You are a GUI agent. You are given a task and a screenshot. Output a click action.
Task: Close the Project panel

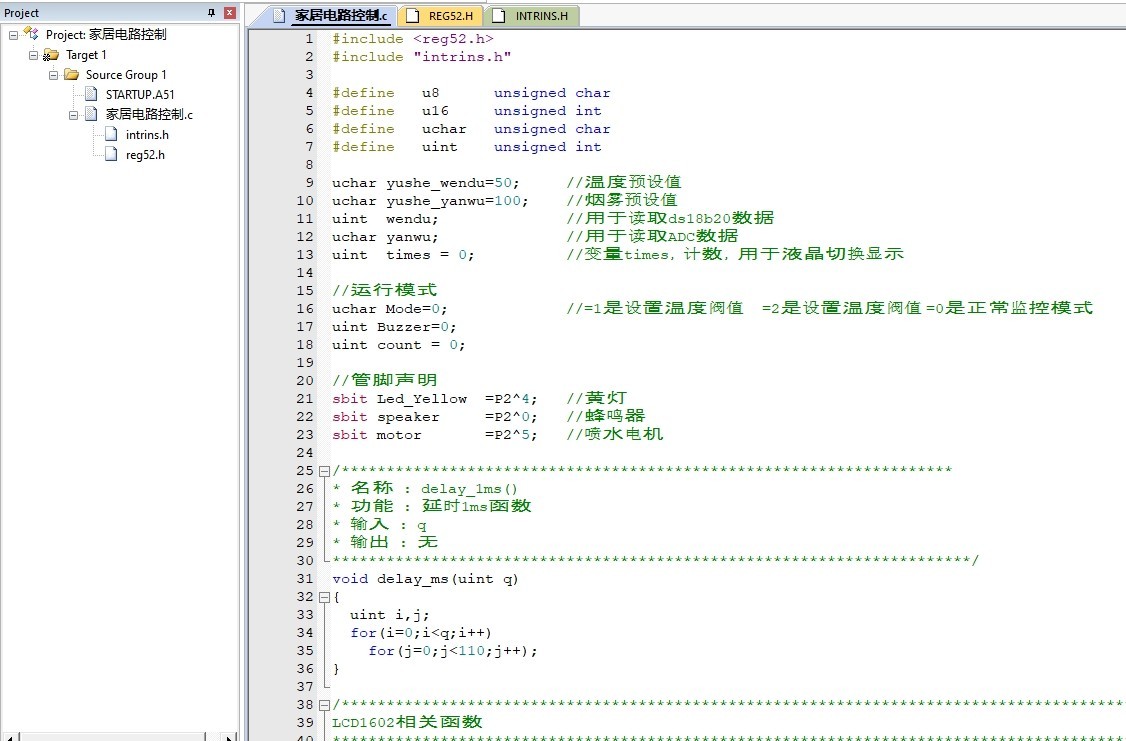click(230, 12)
